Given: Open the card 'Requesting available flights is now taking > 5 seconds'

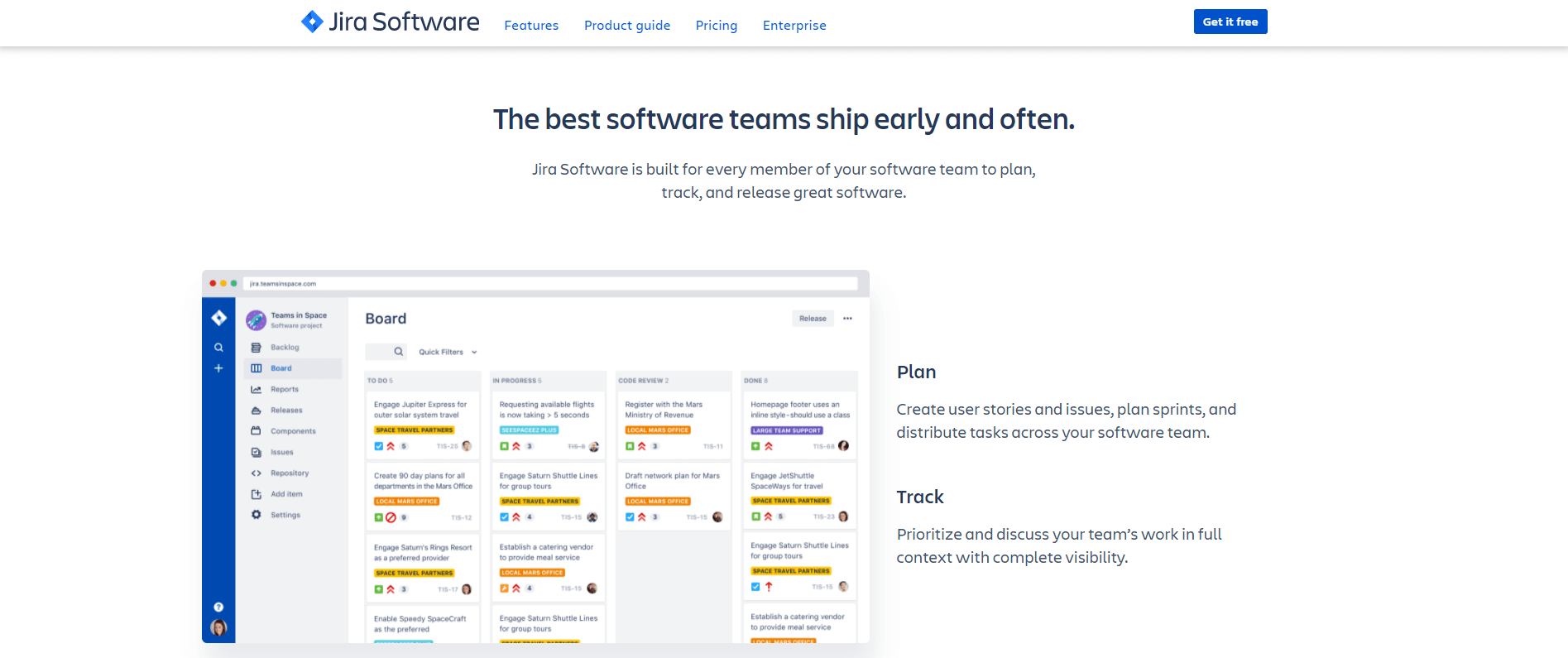Looking at the screenshot, I should pyautogui.click(x=549, y=425).
